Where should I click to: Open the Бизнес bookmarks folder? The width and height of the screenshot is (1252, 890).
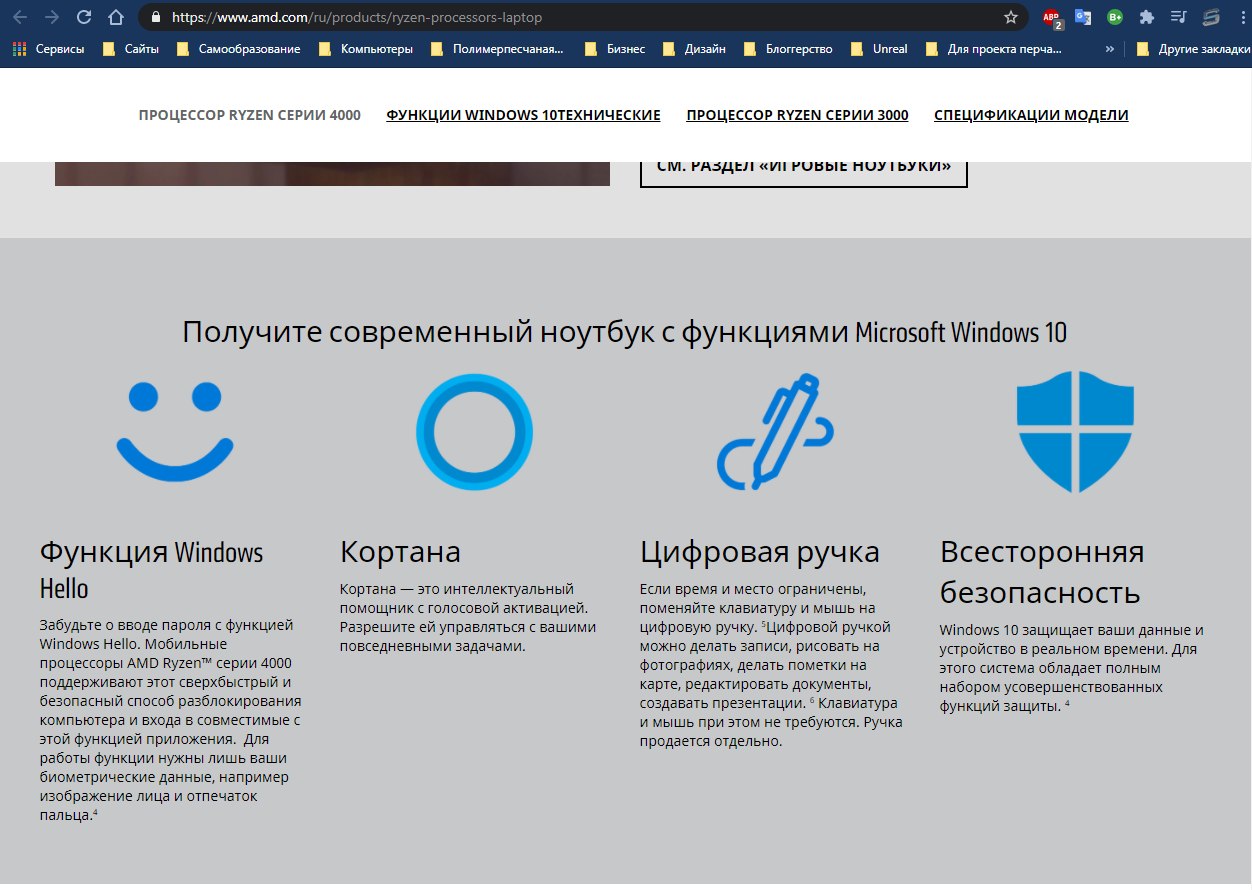[615, 49]
